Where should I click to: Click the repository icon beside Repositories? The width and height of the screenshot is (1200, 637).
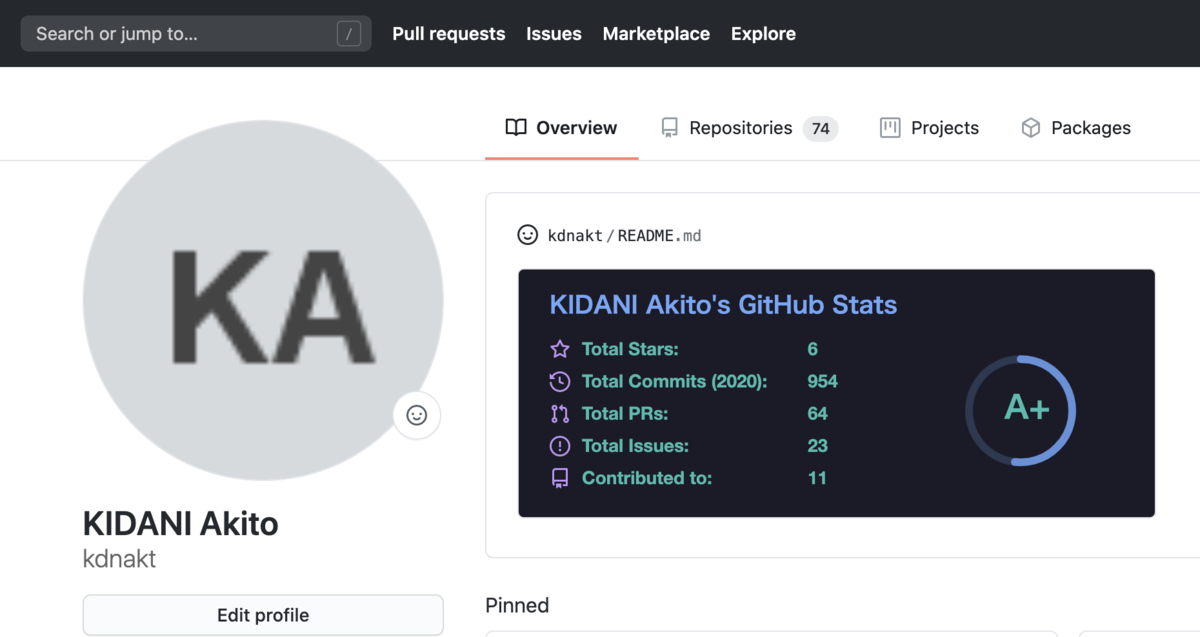[x=669, y=128]
